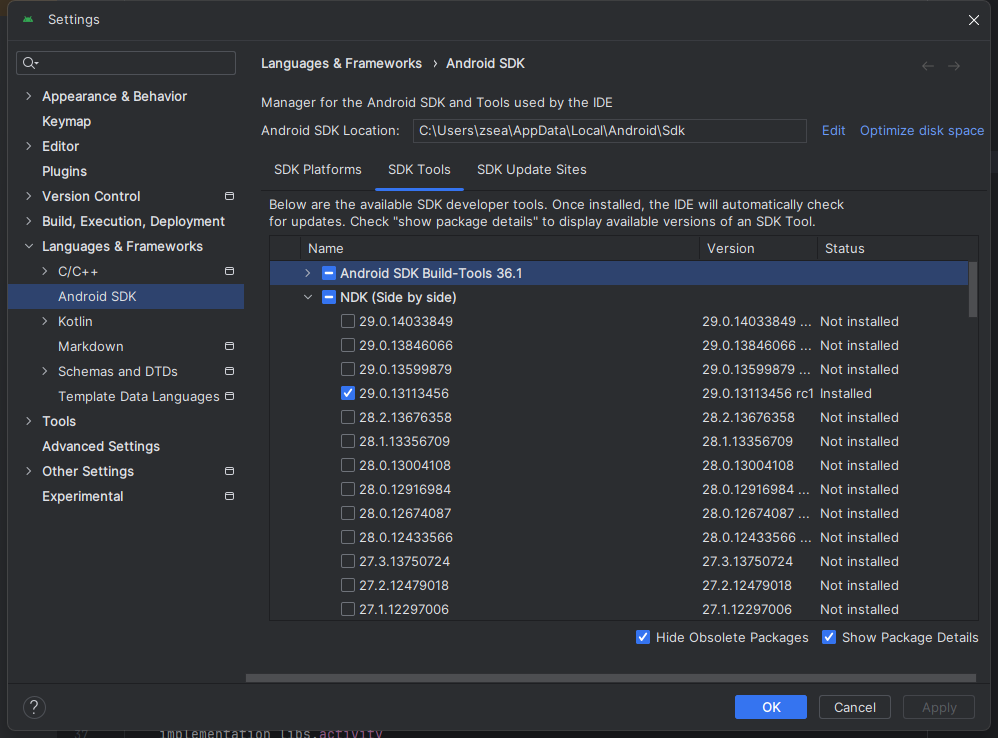
Task: Click the back navigation arrow
Action: 928,66
